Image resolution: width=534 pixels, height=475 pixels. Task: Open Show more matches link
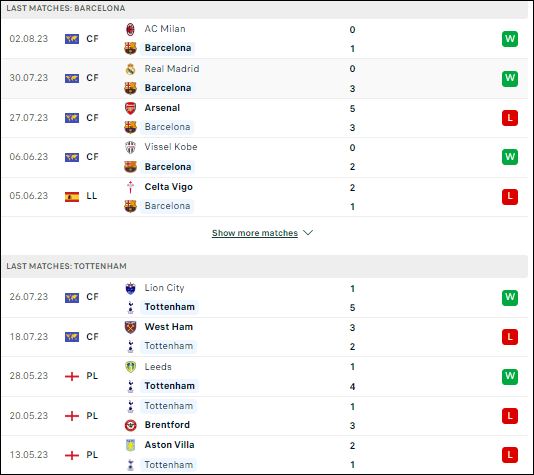point(255,233)
